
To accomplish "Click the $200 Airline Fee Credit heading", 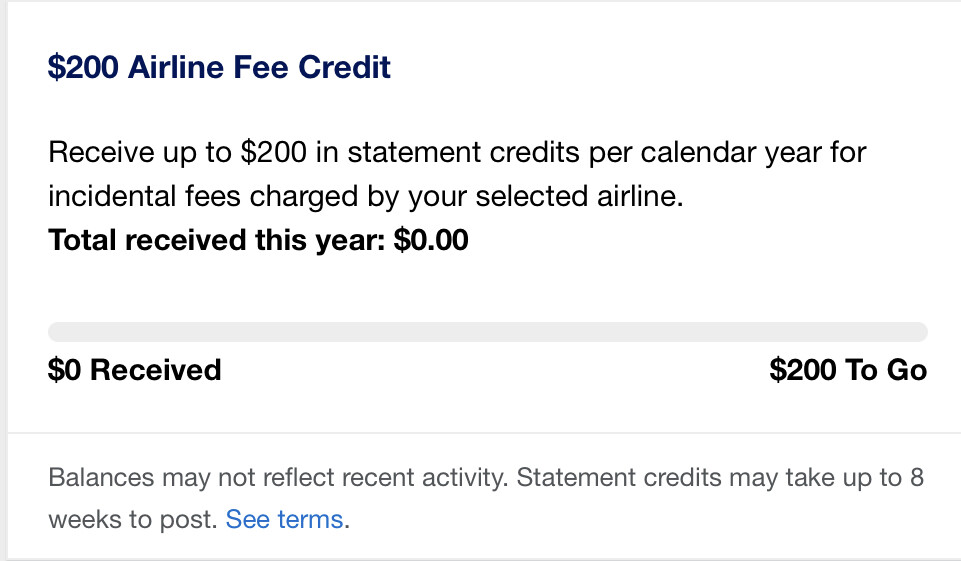I will [219, 67].
